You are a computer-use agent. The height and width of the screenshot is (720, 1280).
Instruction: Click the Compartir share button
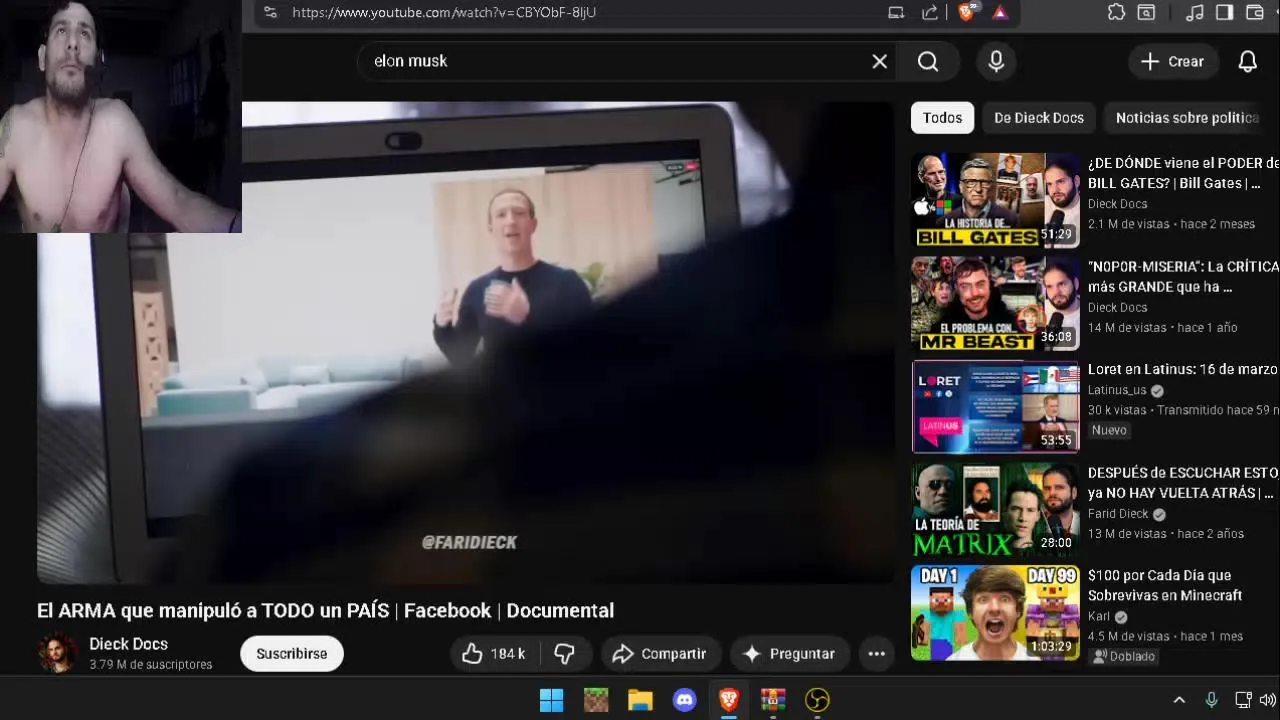[660, 654]
